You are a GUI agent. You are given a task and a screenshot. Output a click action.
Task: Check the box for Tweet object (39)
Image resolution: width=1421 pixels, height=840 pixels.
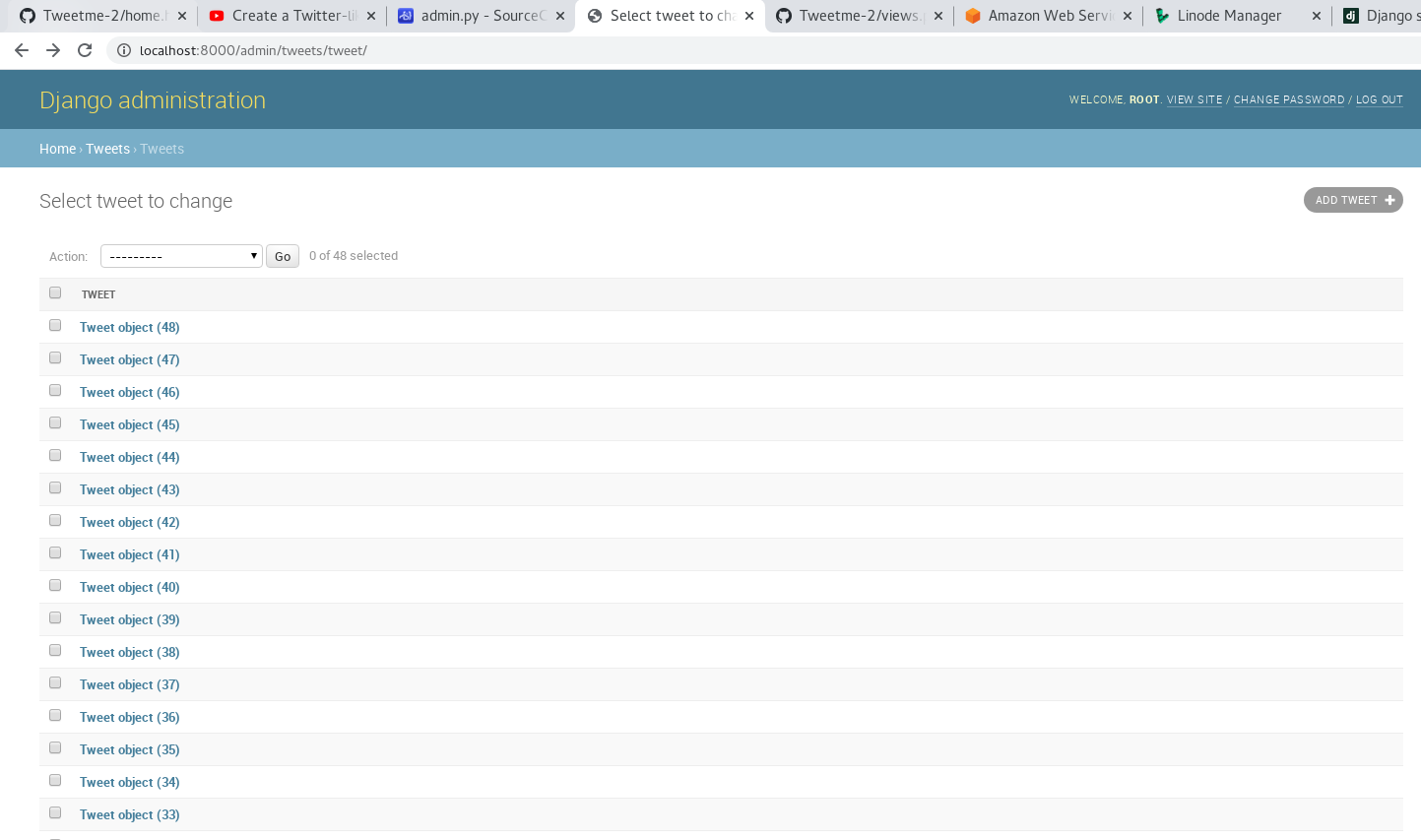pyautogui.click(x=55, y=617)
